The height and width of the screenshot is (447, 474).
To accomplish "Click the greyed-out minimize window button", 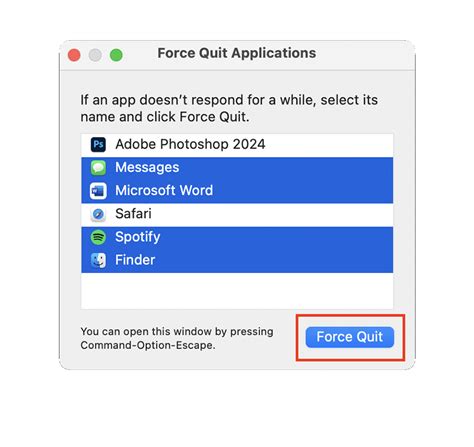I will coord(95,55).
